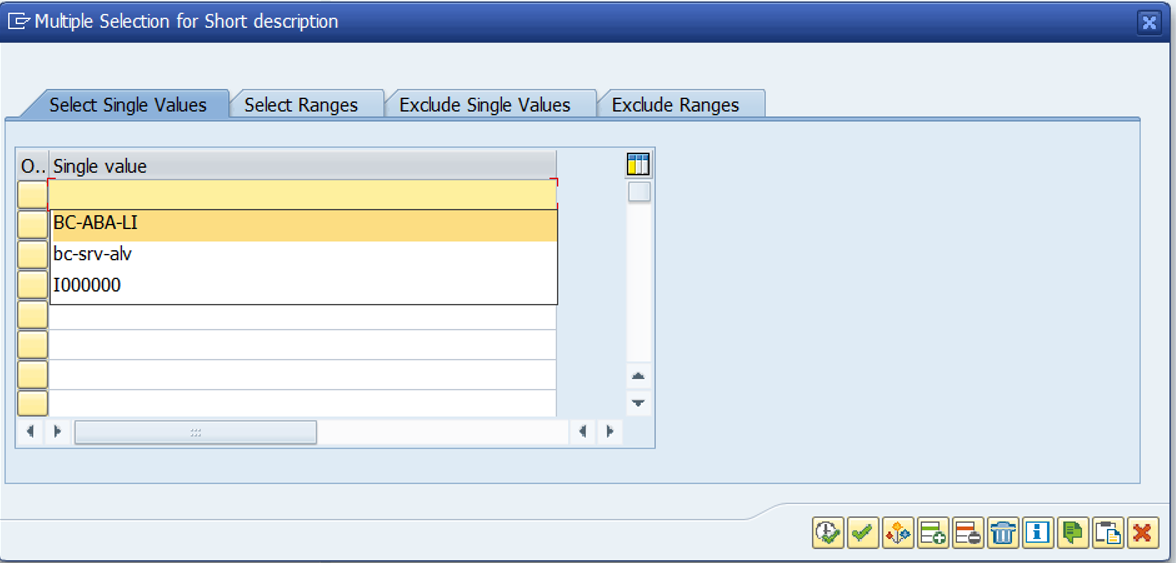1176x563 pixels.
Task: Click the Copy/Execute clock-check icon
Action: [828, 532]
